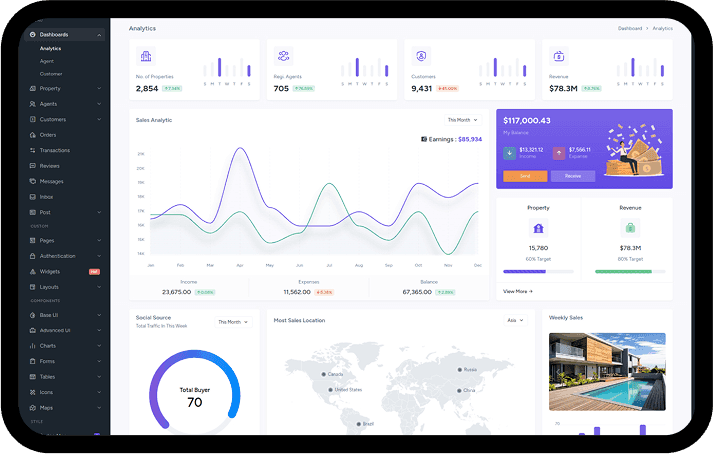Click the Customers sidebar icon
The height and width of the screenshot is (454, 713).
coord(33,119)
